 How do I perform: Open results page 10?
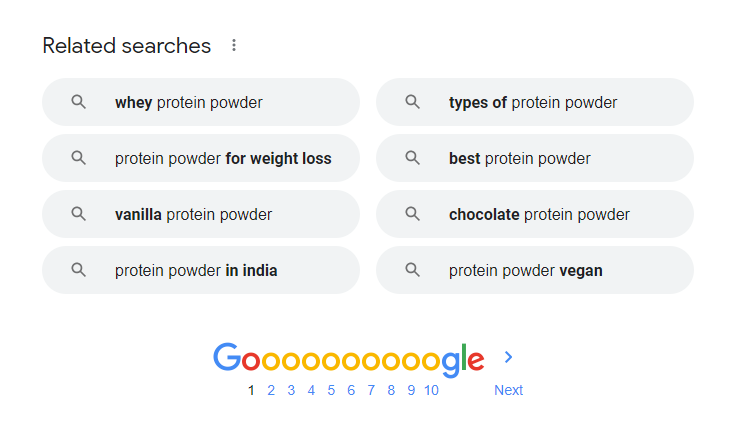point(431,390)
